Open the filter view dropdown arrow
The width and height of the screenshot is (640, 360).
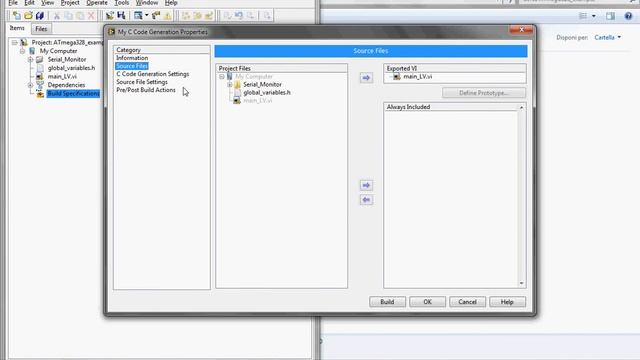click(147, 16)
